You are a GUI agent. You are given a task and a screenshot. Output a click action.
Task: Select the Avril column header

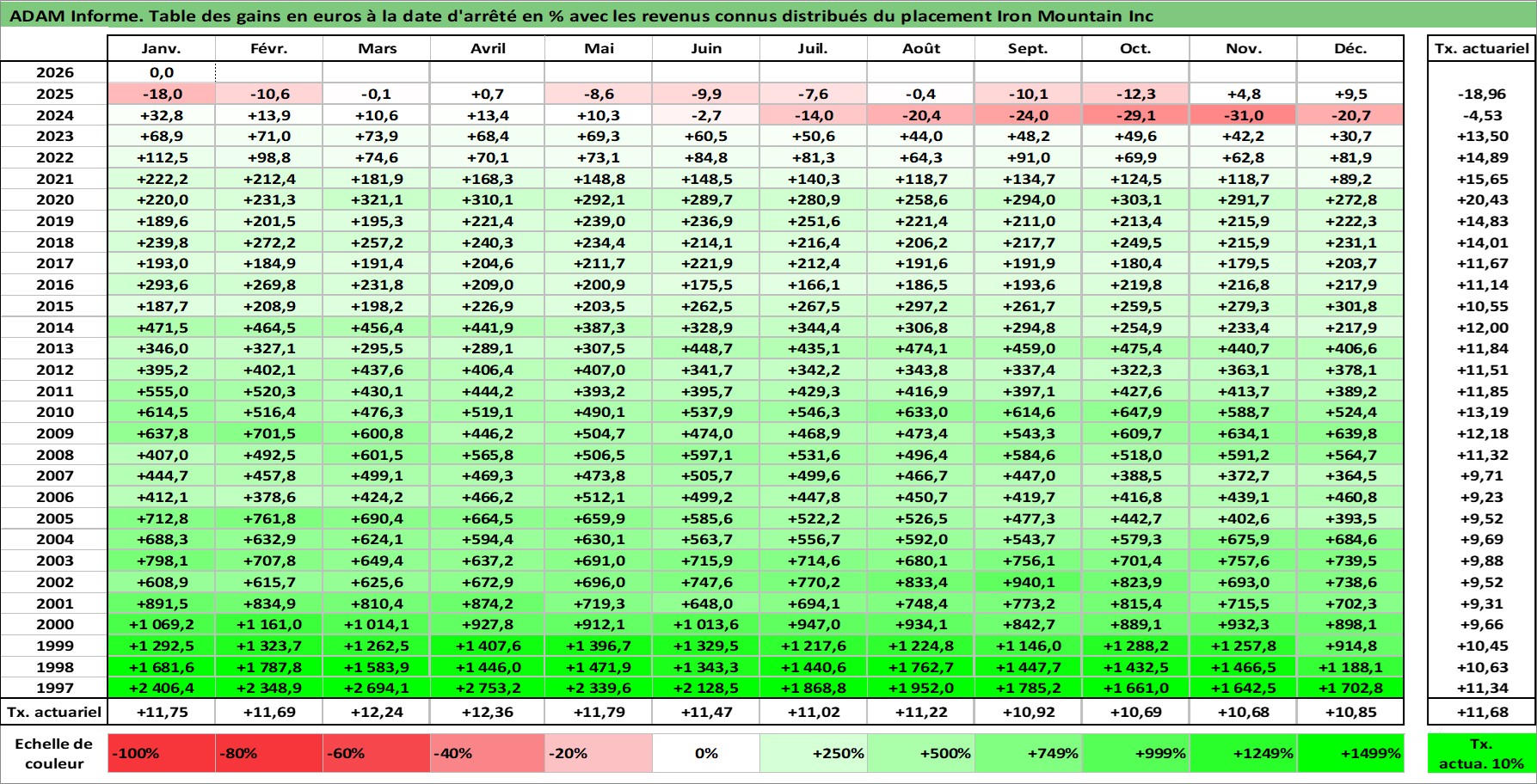pos(488,48)
